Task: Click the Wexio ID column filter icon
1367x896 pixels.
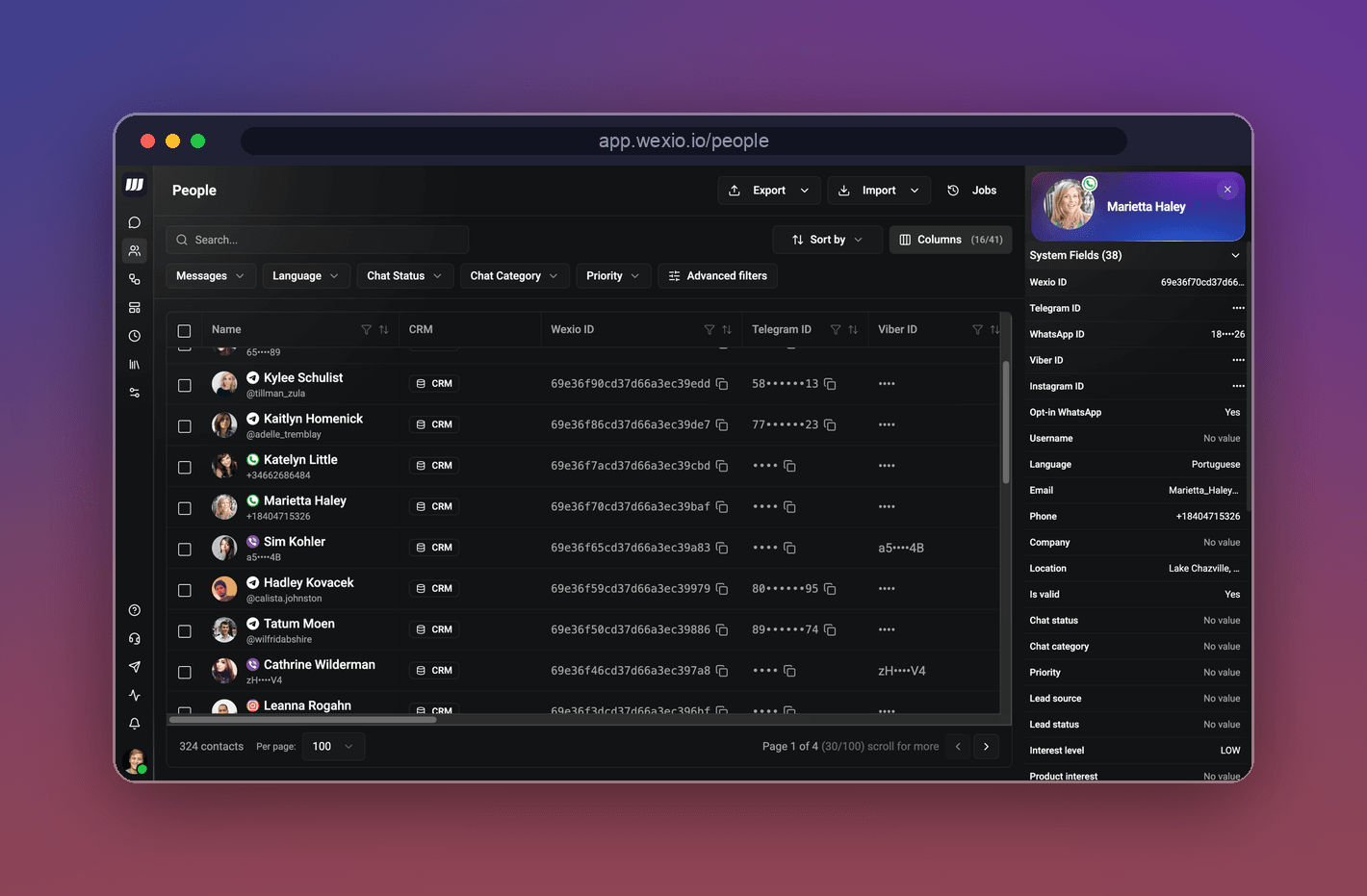Action: coord(709,330)
